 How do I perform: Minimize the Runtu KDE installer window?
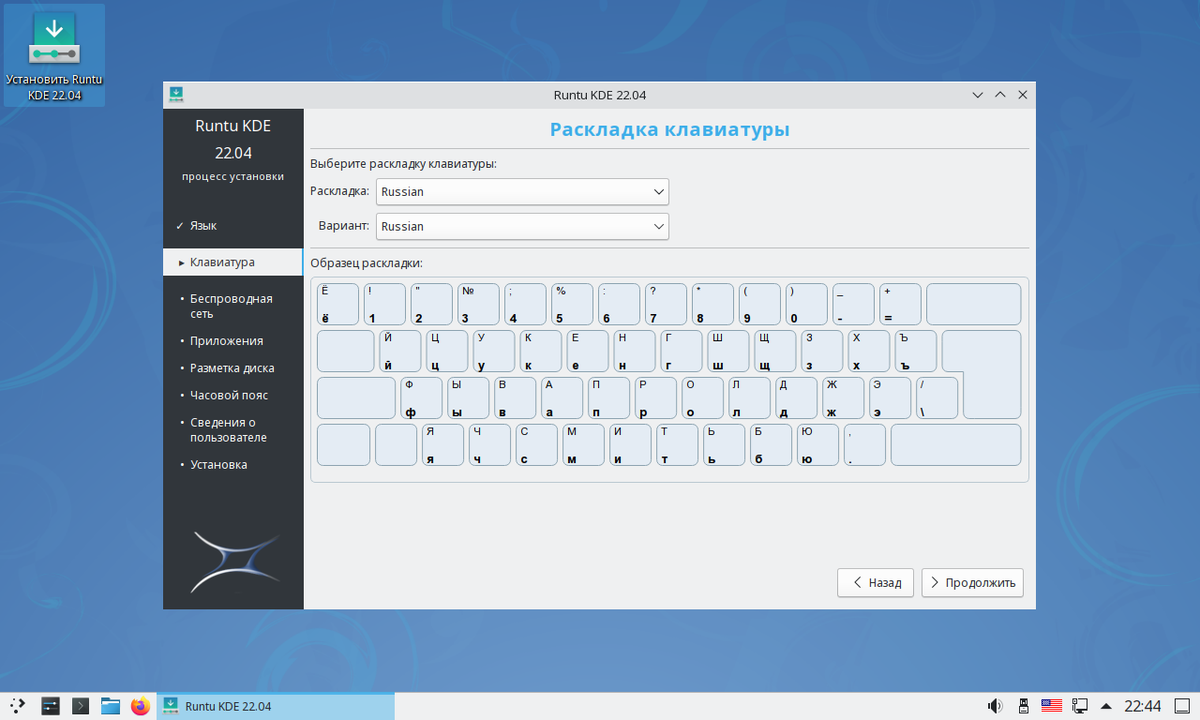[977, 95]
